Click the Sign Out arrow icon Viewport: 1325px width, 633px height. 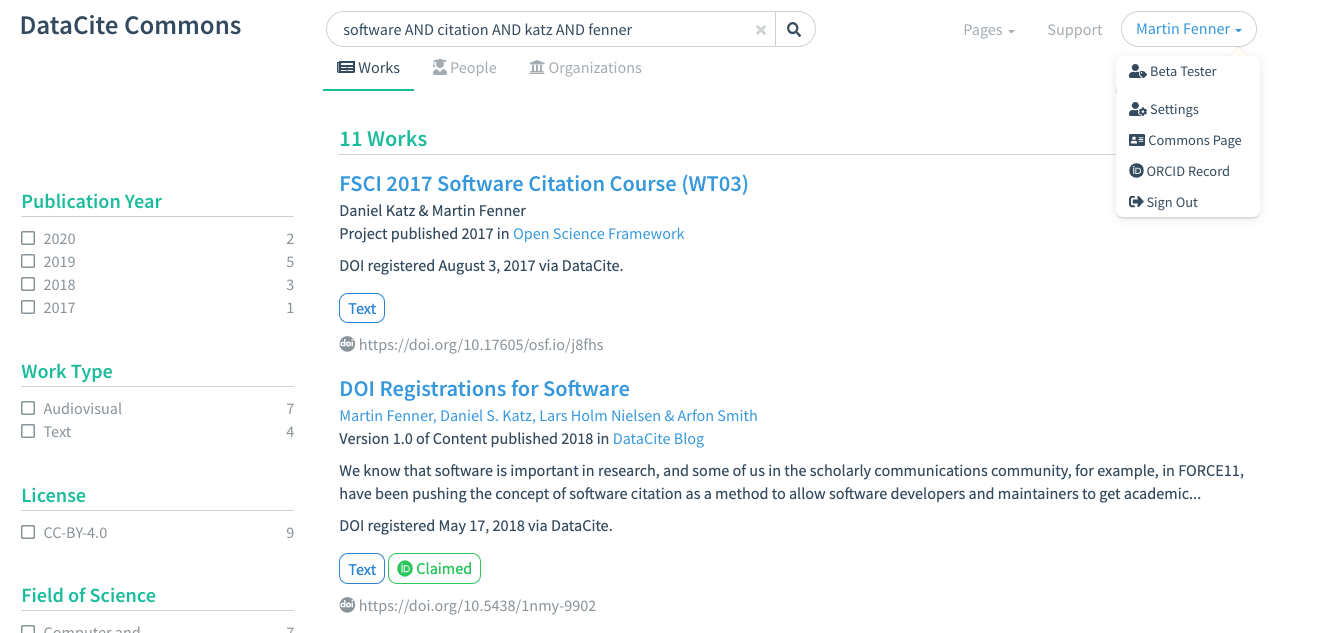click(1136, 202)
